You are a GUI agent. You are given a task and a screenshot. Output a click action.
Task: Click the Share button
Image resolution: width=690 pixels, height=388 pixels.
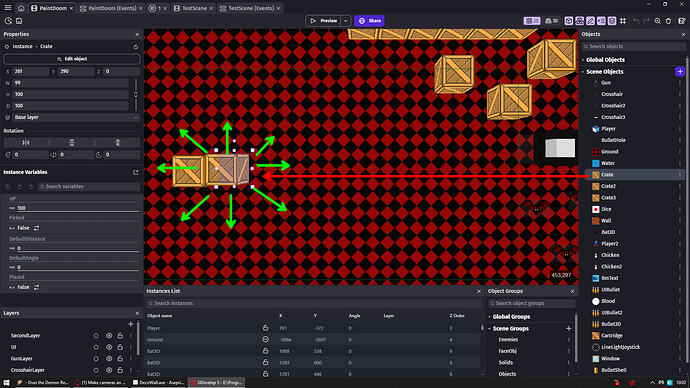(x=369, y=21)
